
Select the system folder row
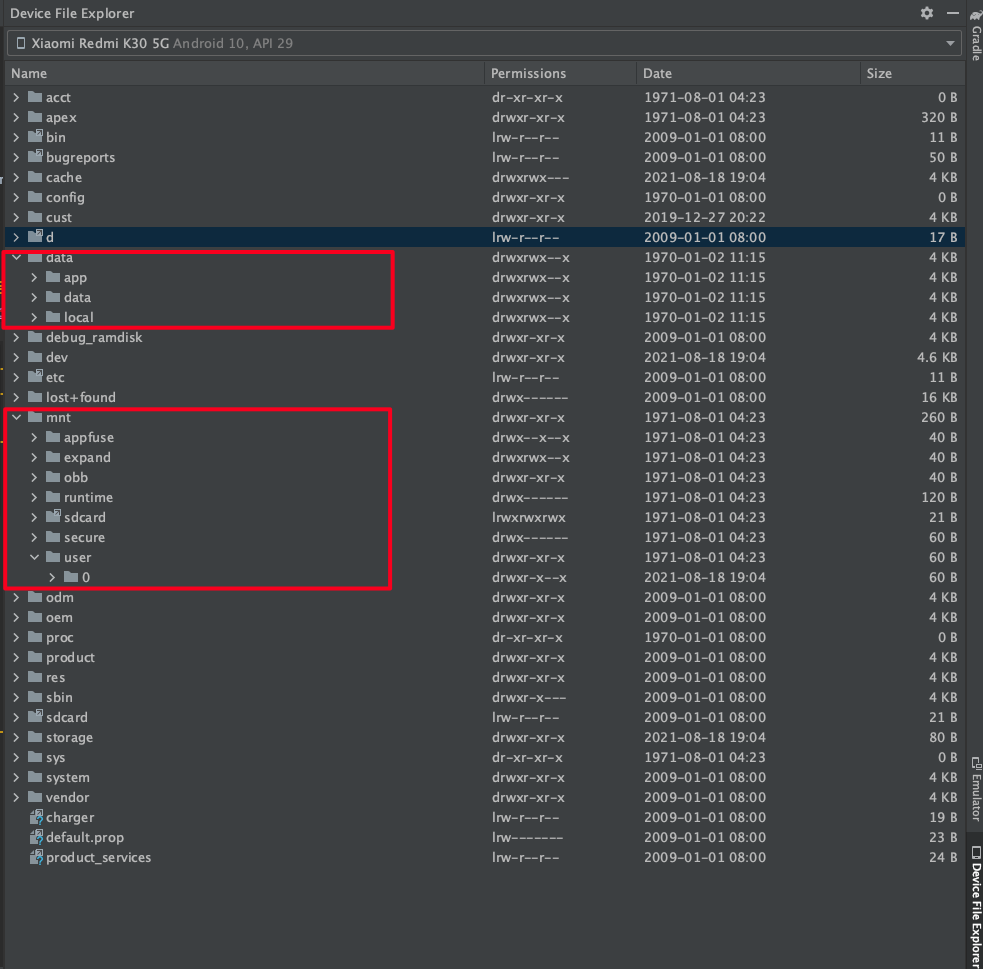click(484, 777)
